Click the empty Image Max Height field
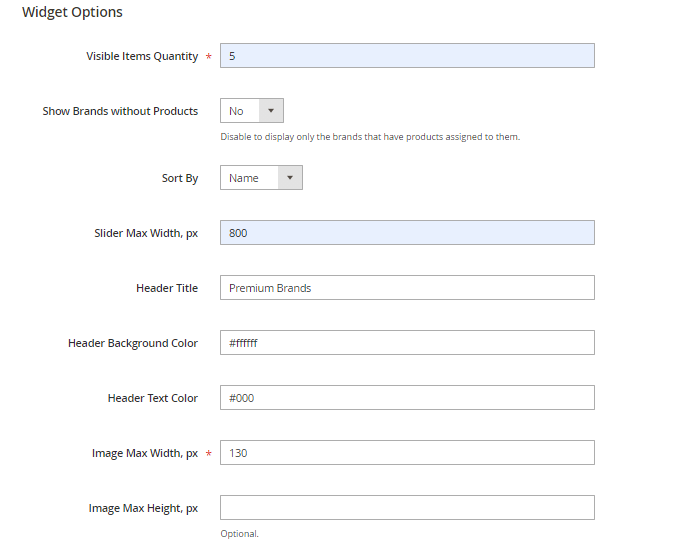Image resolution: width=685 pixels, height=546 pixels. pyautogui.click(x=407, y=508)
